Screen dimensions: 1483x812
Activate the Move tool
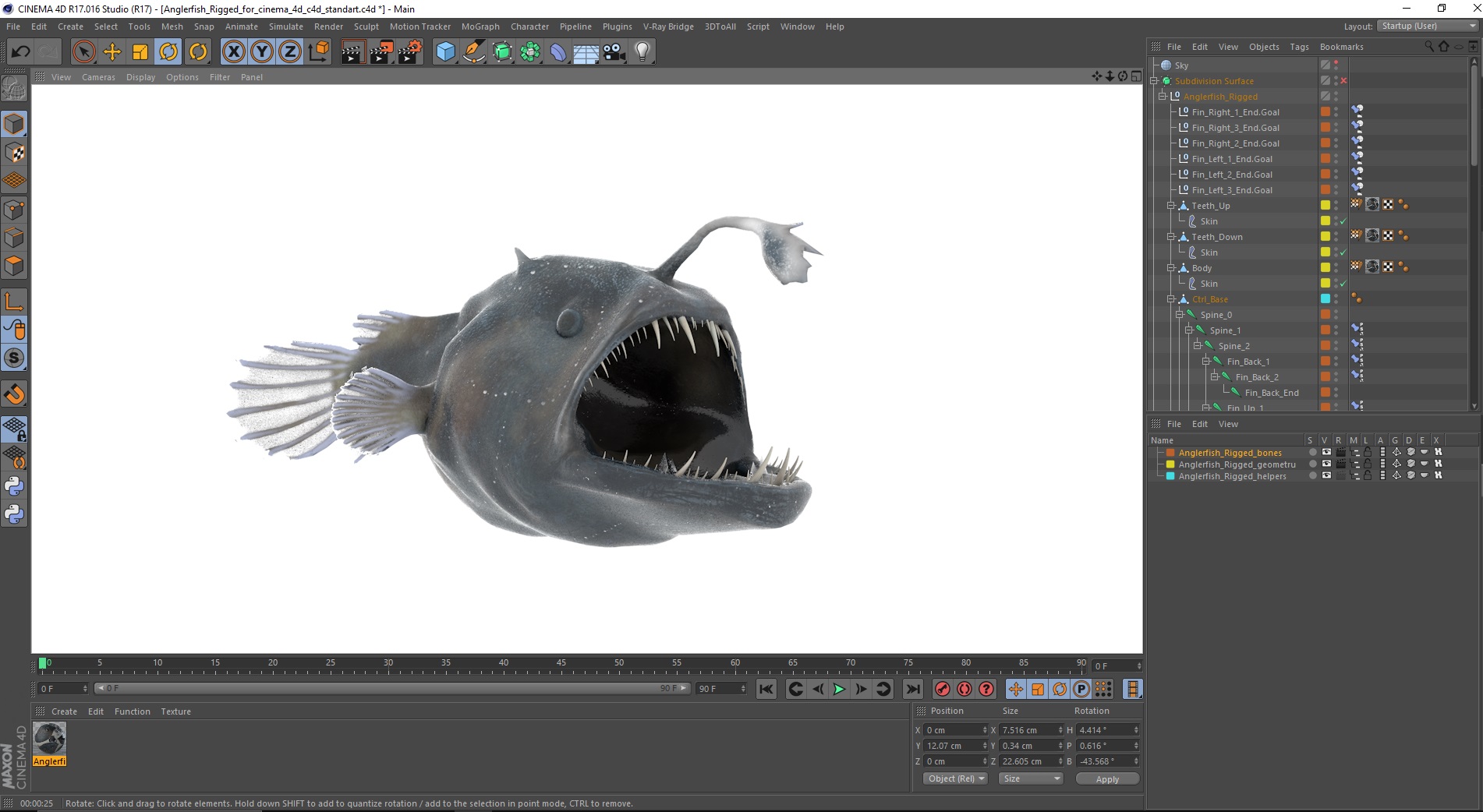pos(112,52)
